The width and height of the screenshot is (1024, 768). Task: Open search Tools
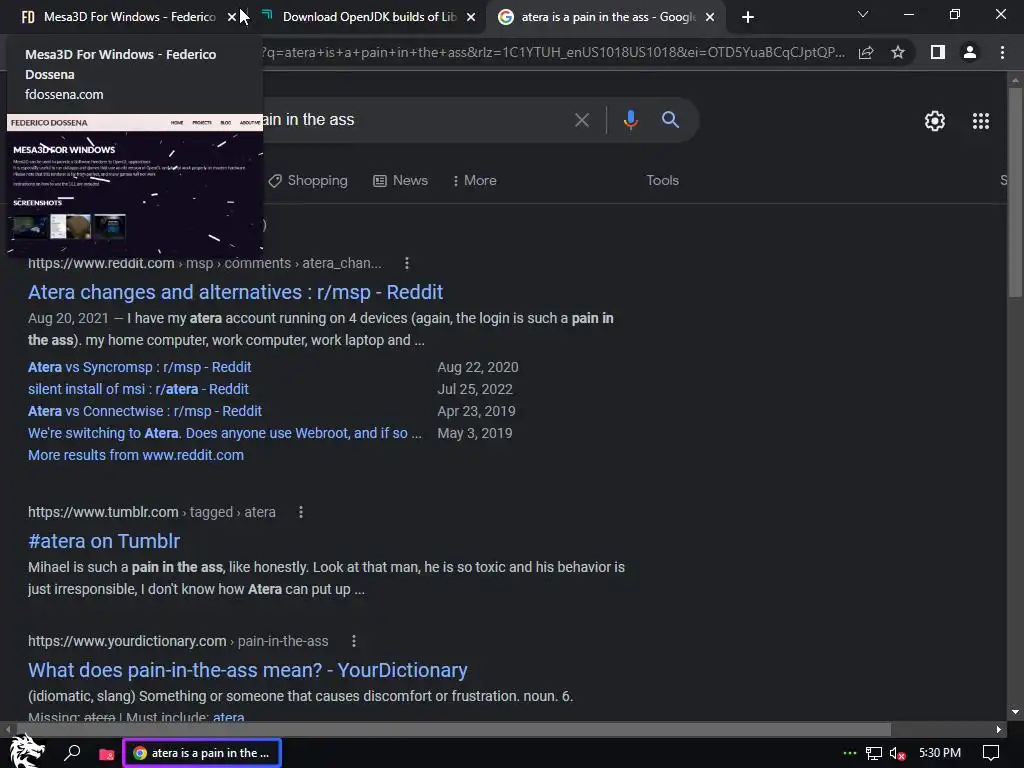pos(662,180)
